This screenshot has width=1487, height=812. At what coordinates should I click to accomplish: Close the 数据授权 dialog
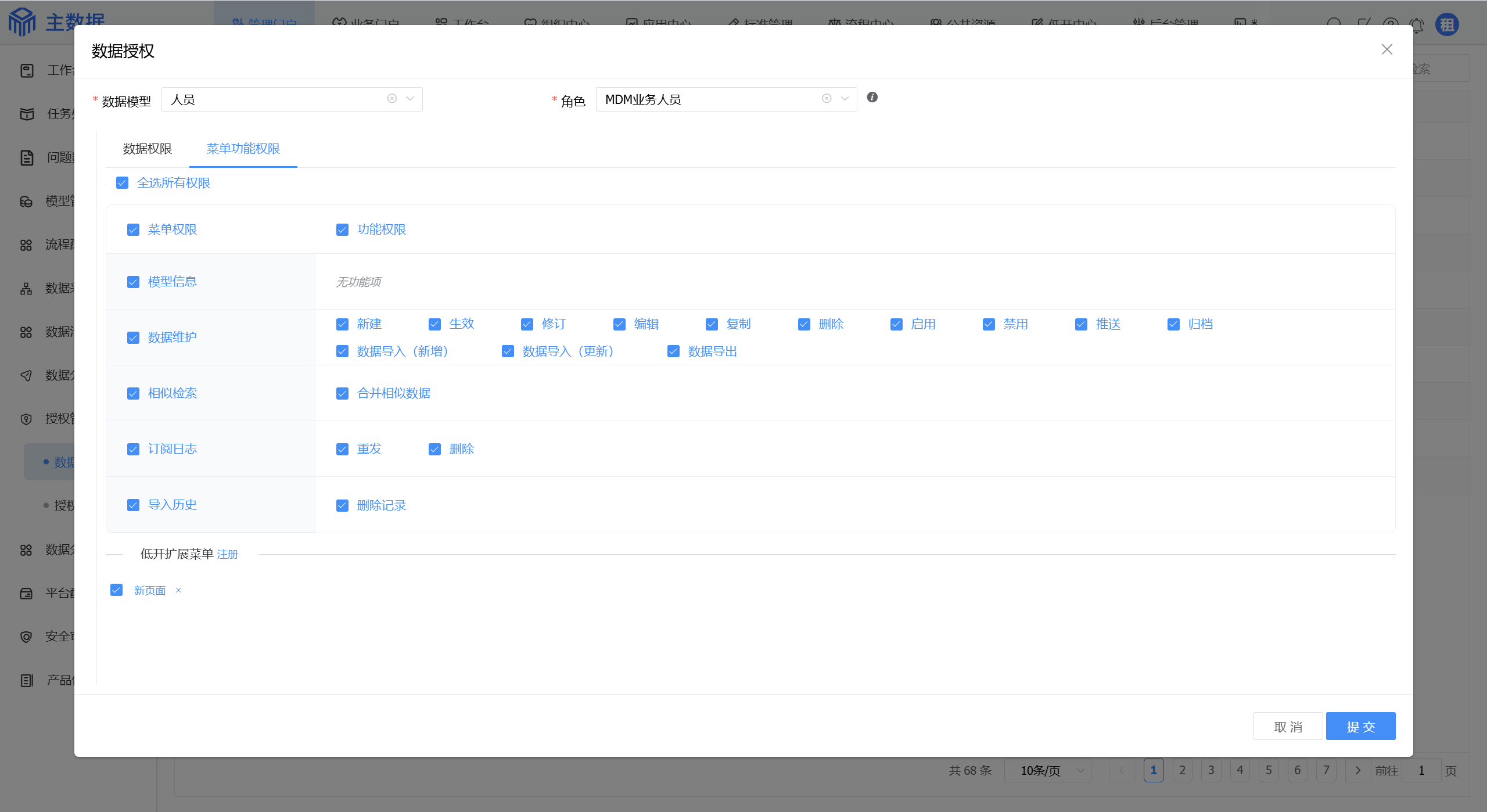[1387, 50]
